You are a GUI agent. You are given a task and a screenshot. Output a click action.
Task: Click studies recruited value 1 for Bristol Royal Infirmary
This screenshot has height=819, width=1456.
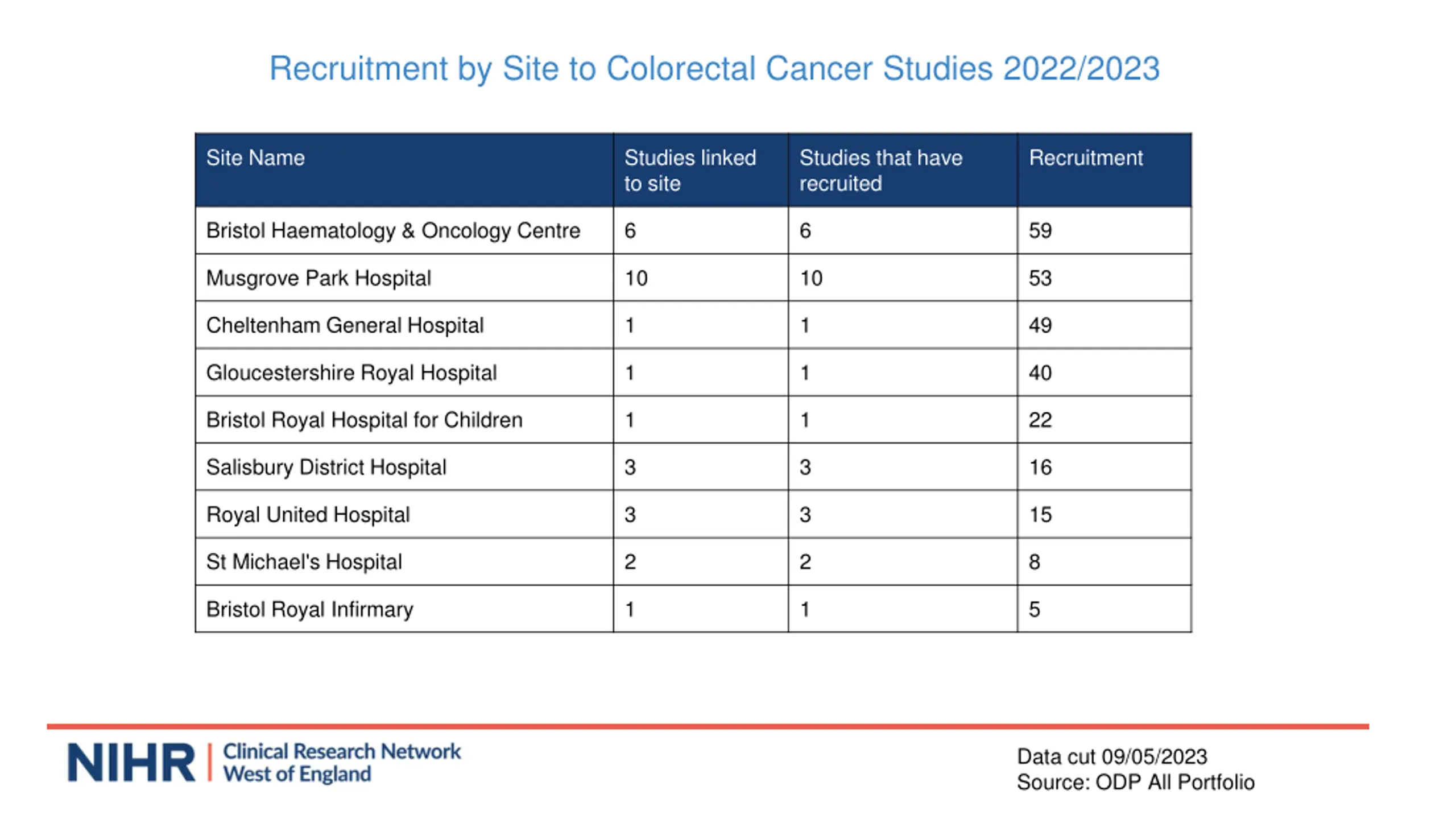[804, 609]
